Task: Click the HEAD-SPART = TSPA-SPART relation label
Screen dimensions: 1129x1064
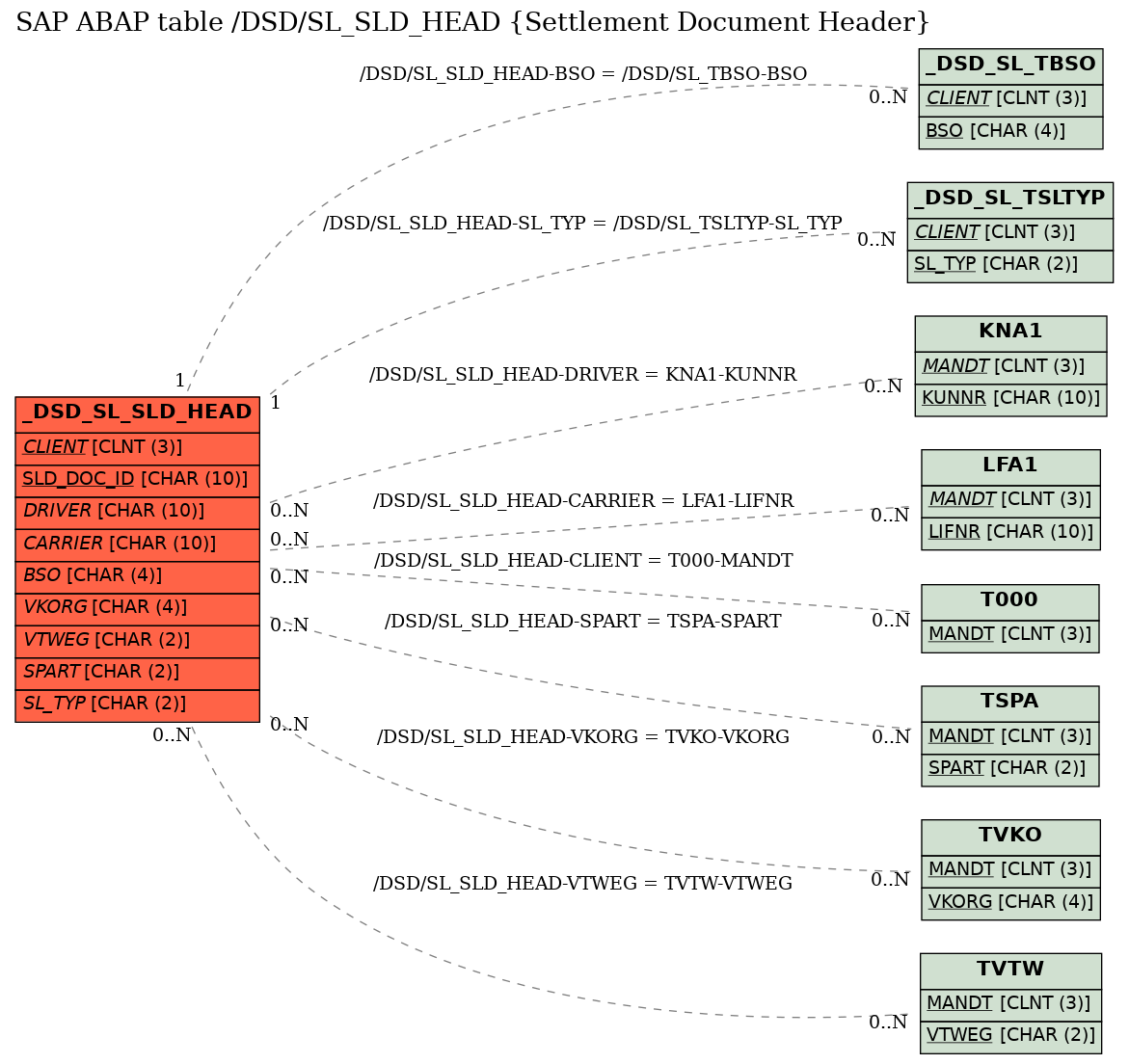Action: pyautogui.click(x=582, y=622)
